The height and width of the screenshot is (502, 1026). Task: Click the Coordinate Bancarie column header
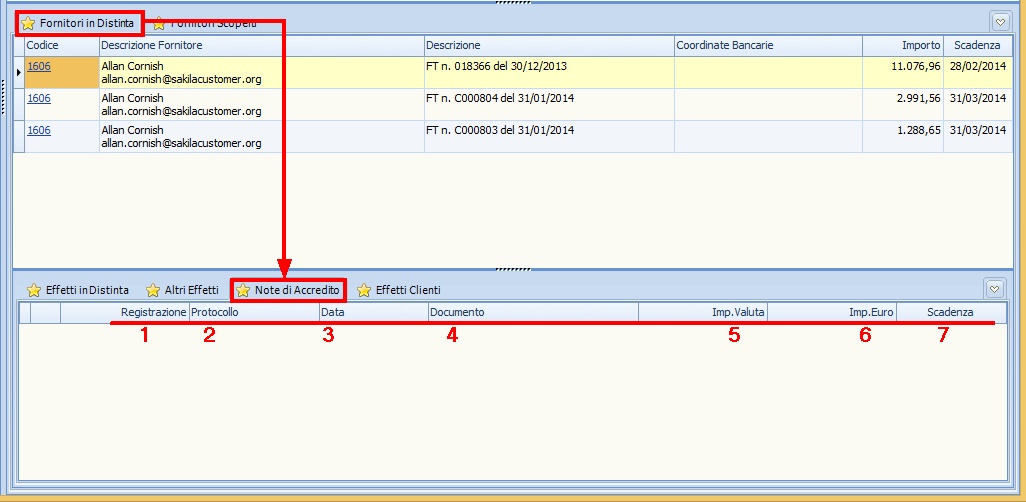[x=767, y=46]
